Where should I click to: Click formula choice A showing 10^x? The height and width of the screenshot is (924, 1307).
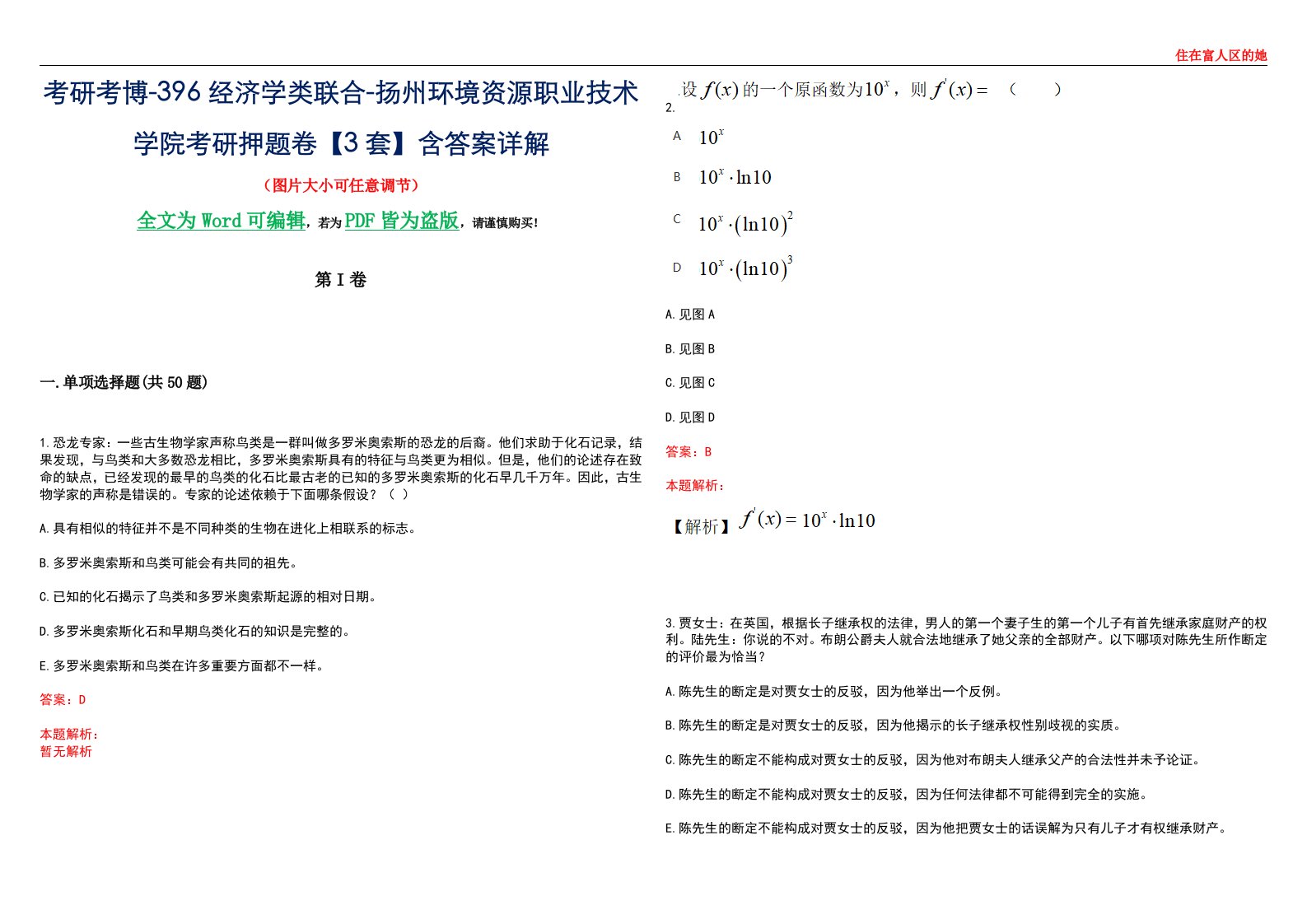(x=712, y=137)
